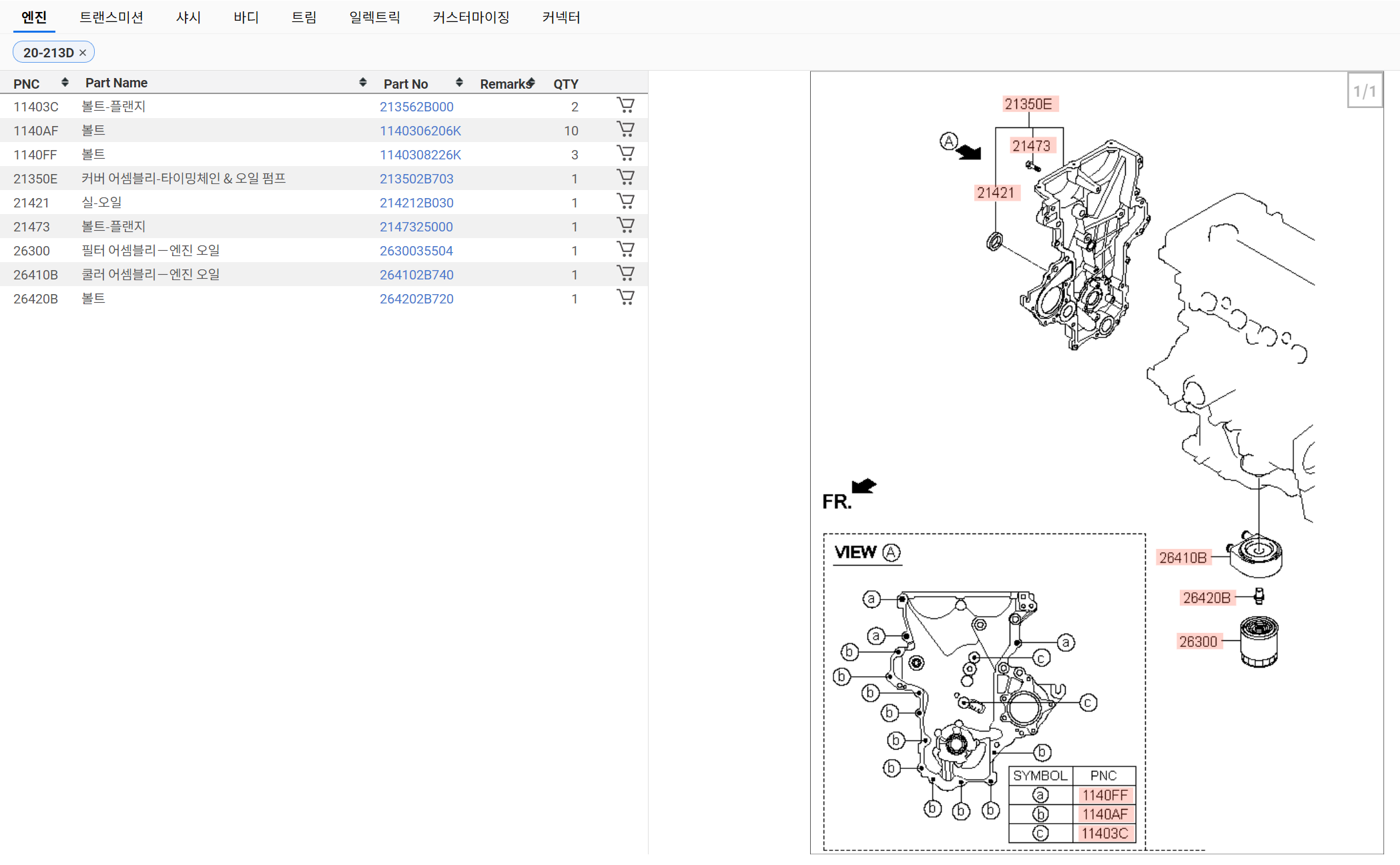Add oil cooler 264102B740 to cart
The image size is (1400, 865).
pyautogui.click(x=625, y=273)
